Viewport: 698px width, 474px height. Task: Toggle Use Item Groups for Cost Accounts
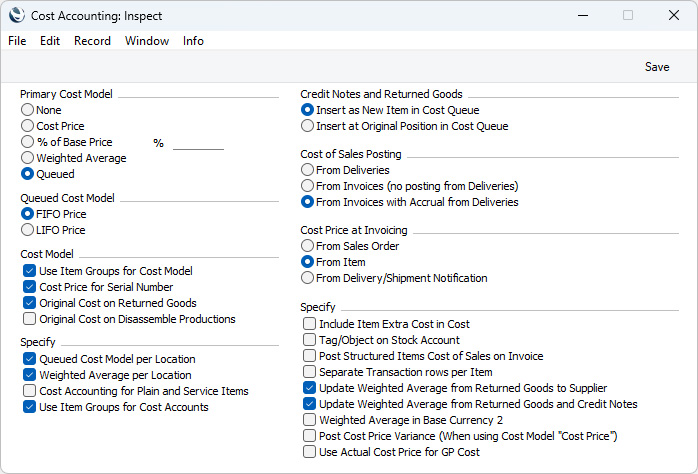[x=29, y=407]
